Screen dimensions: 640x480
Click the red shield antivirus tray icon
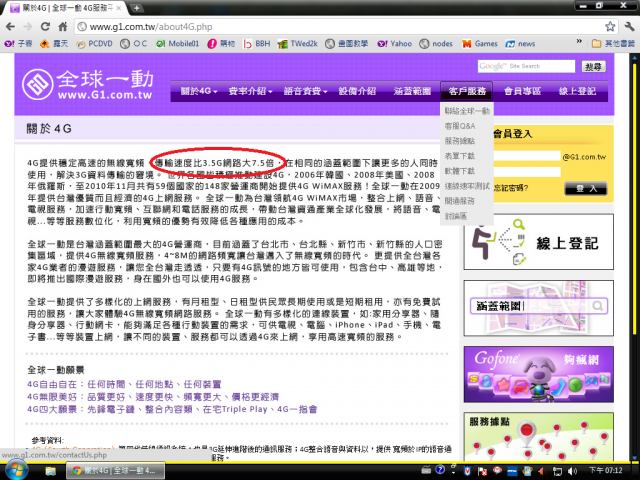[x=468, y=471]
